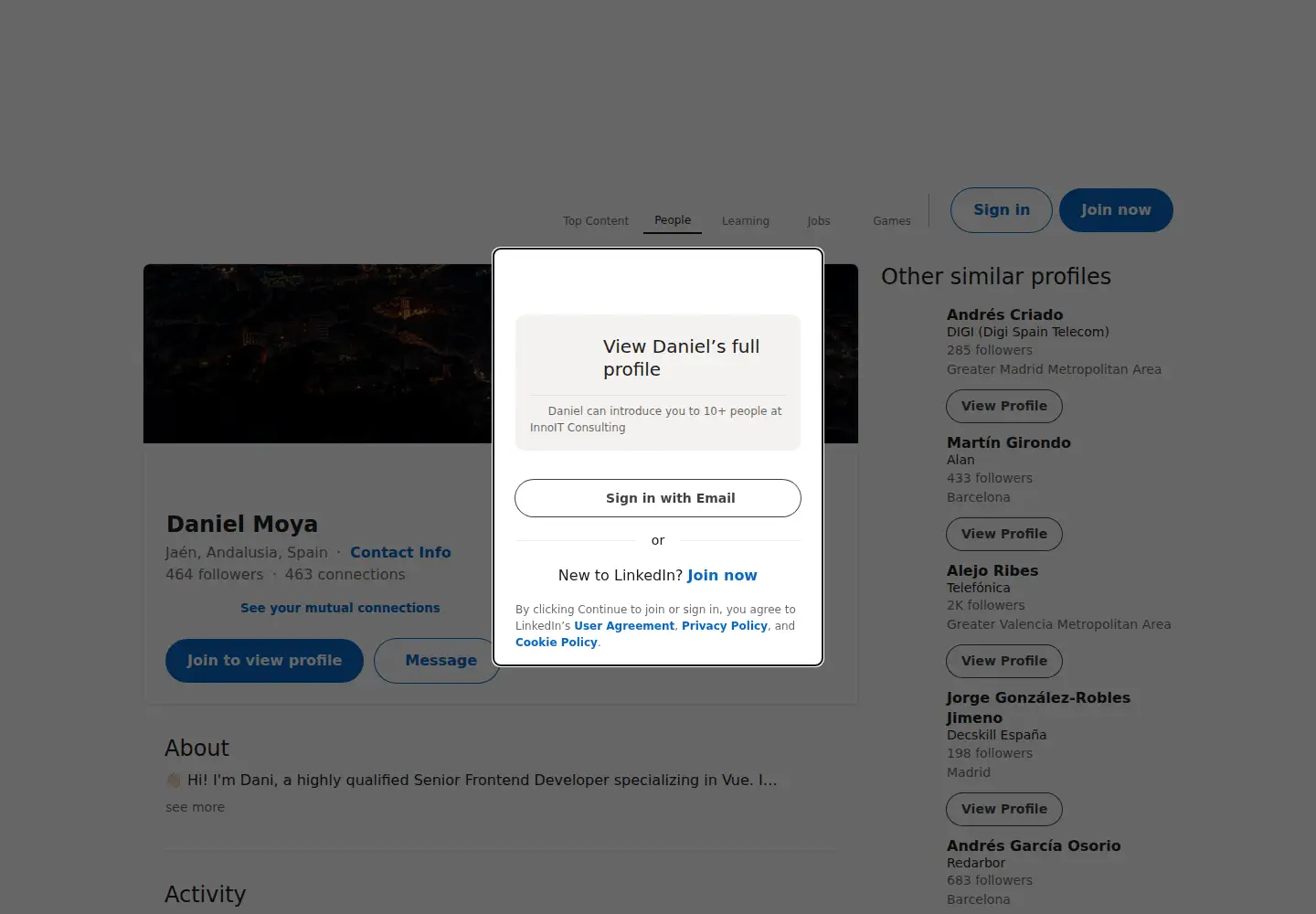The image size is (1316, 914).
Task: Open the Games nav item
Action: tap(892, 221)
